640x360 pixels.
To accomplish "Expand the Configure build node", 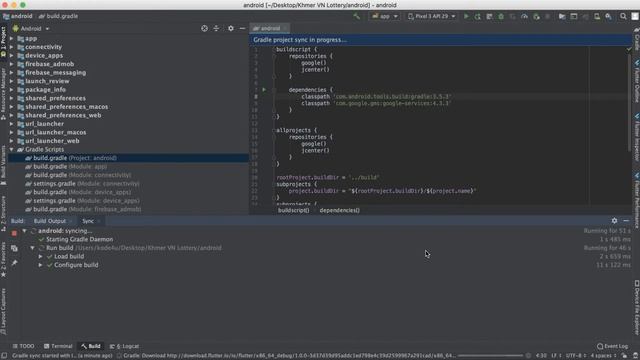I will [40, 265].
